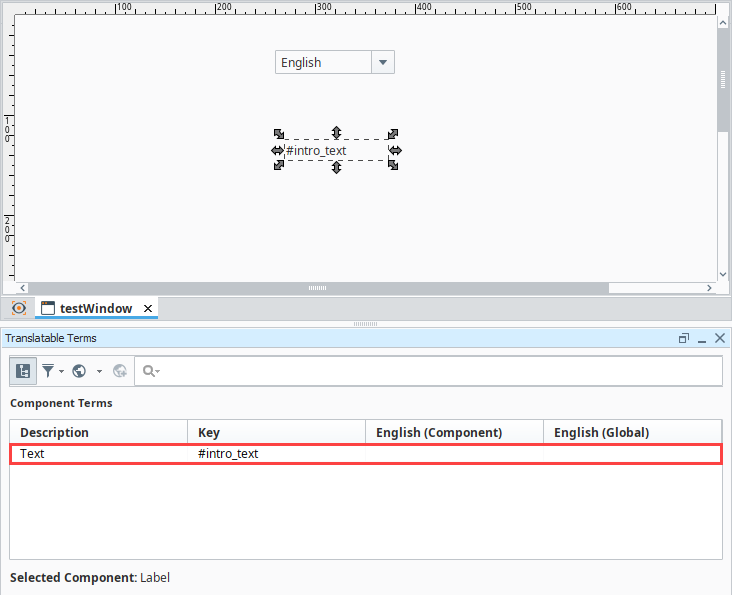Close the testWindow tab
The height and width of the screenshot is (595, 732).
click(x=148, y=308)
